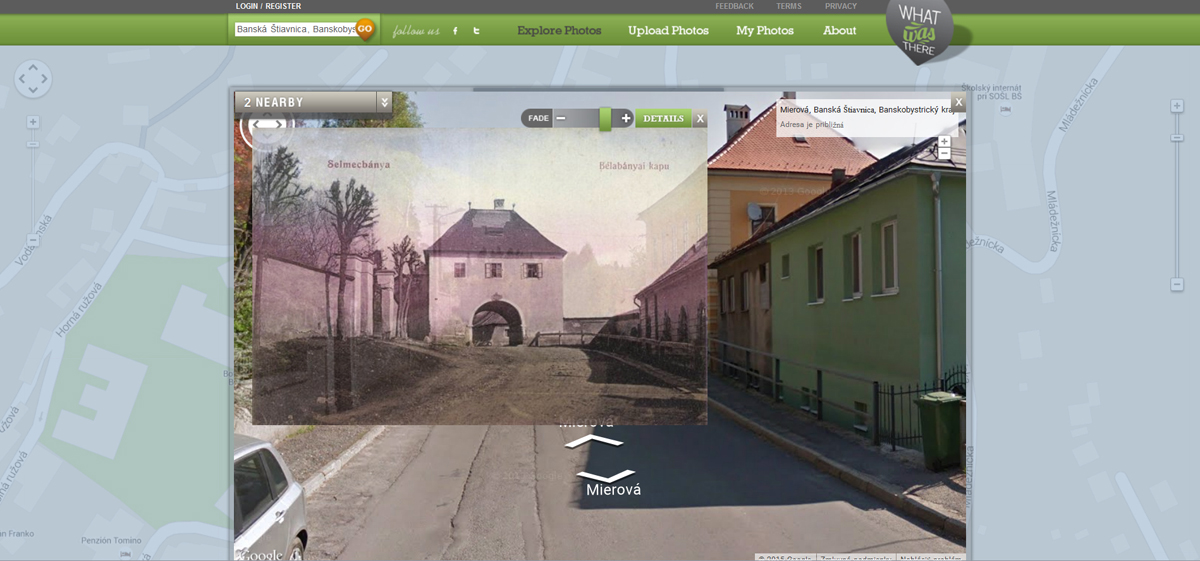Click the REGISTER link
The image size is (1200, 561).
coord(283,6)
